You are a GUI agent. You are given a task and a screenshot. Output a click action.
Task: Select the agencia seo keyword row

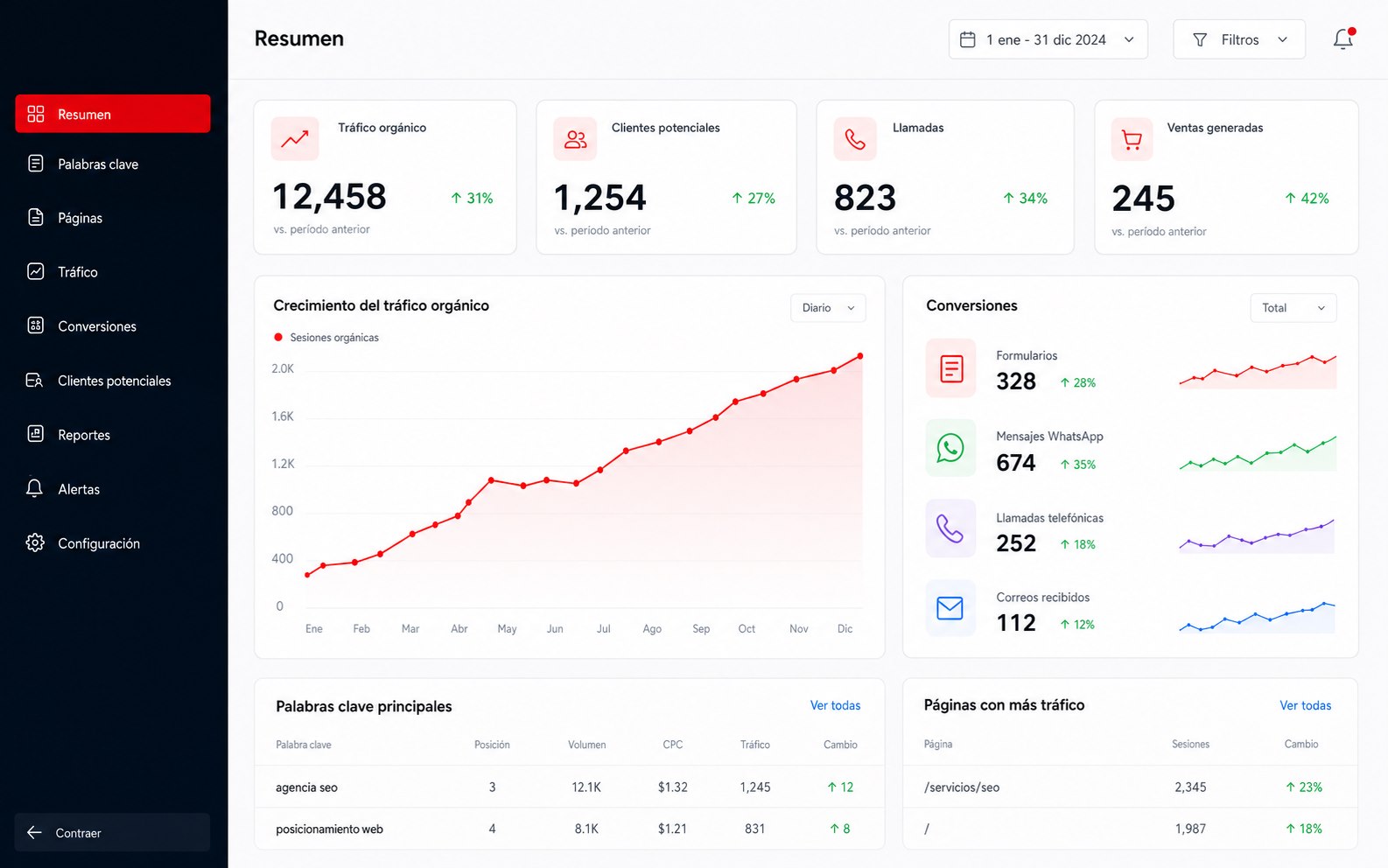coord(569,787)
